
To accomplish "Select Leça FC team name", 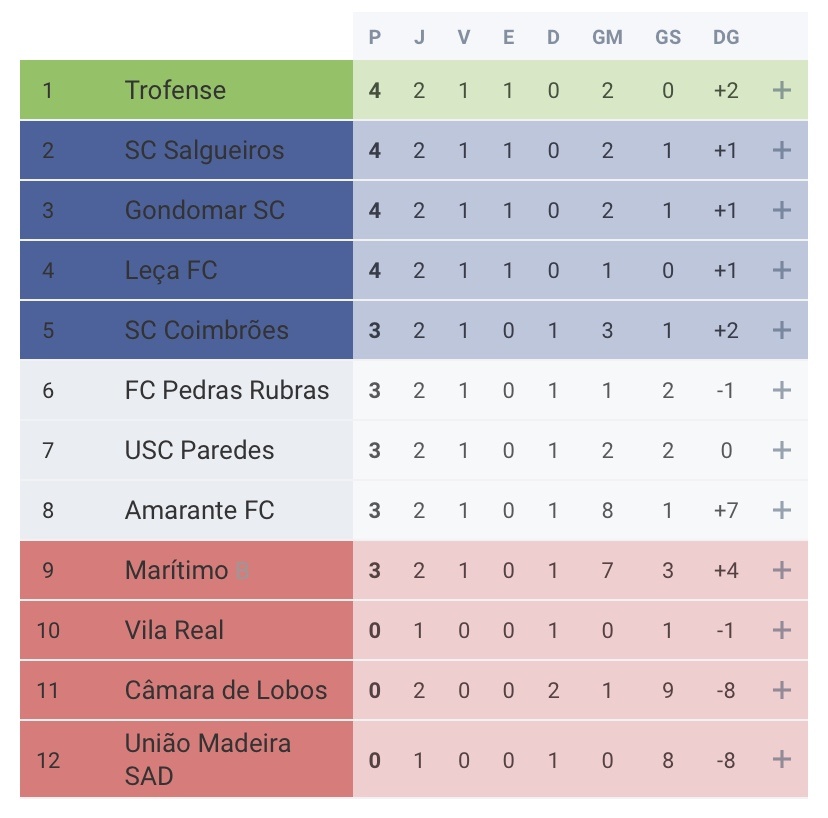I will [171, 270].
